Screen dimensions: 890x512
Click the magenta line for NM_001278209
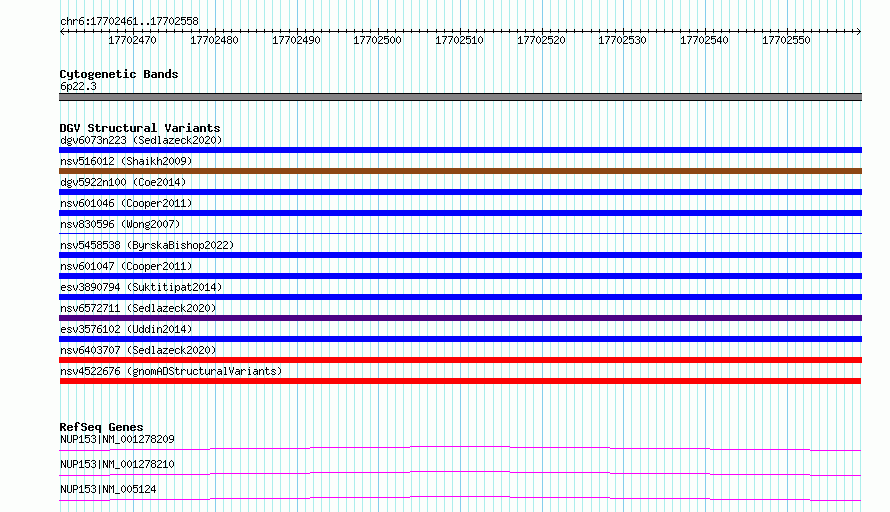(x=460, y=448)
